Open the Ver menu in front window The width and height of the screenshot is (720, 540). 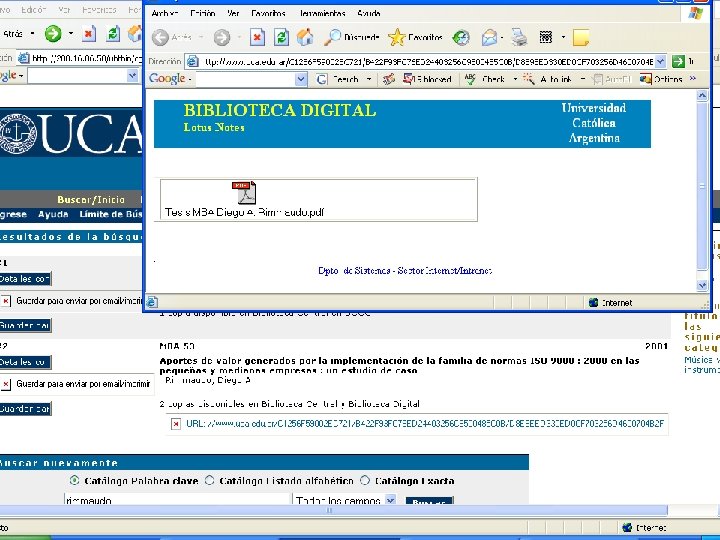[233, 13]
